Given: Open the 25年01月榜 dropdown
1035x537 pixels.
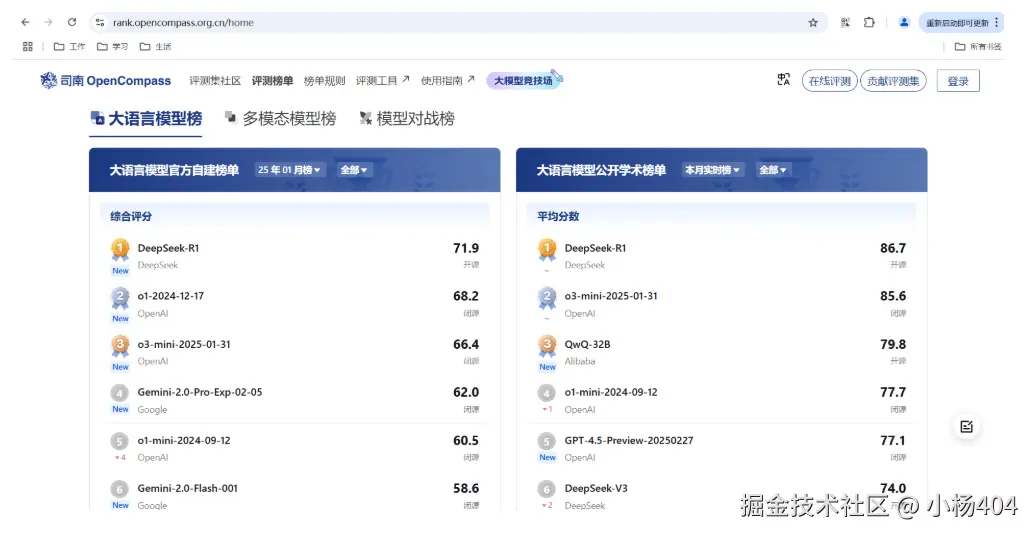Looking at the screenshot, I should pos(289,170).
